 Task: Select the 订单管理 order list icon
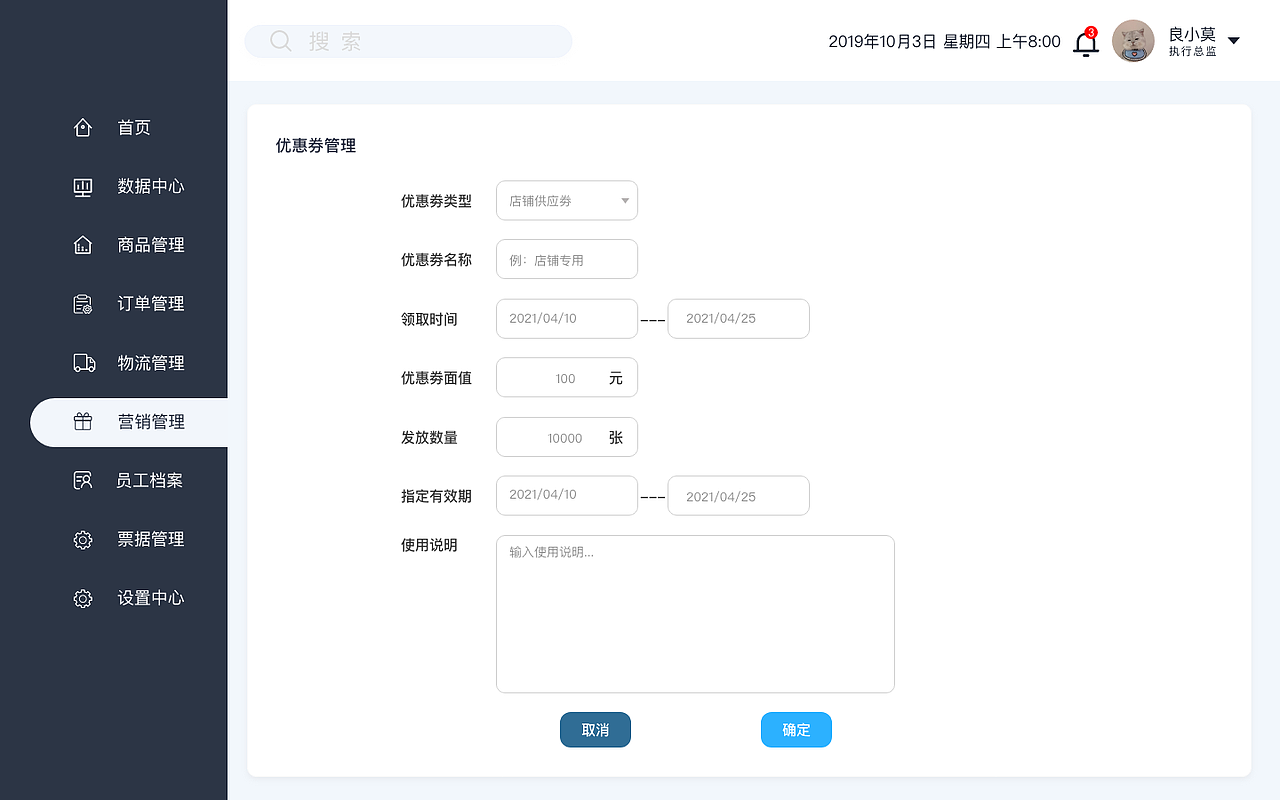[x=83, y=304]
